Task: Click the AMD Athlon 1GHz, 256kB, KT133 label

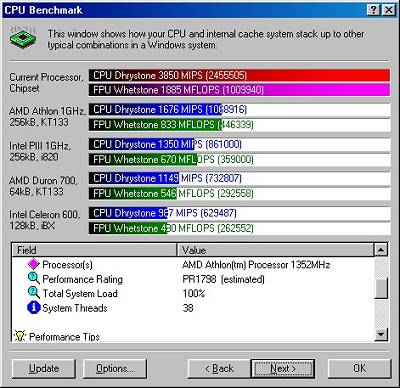Action: pyautogui.click(x=47, y=116)
